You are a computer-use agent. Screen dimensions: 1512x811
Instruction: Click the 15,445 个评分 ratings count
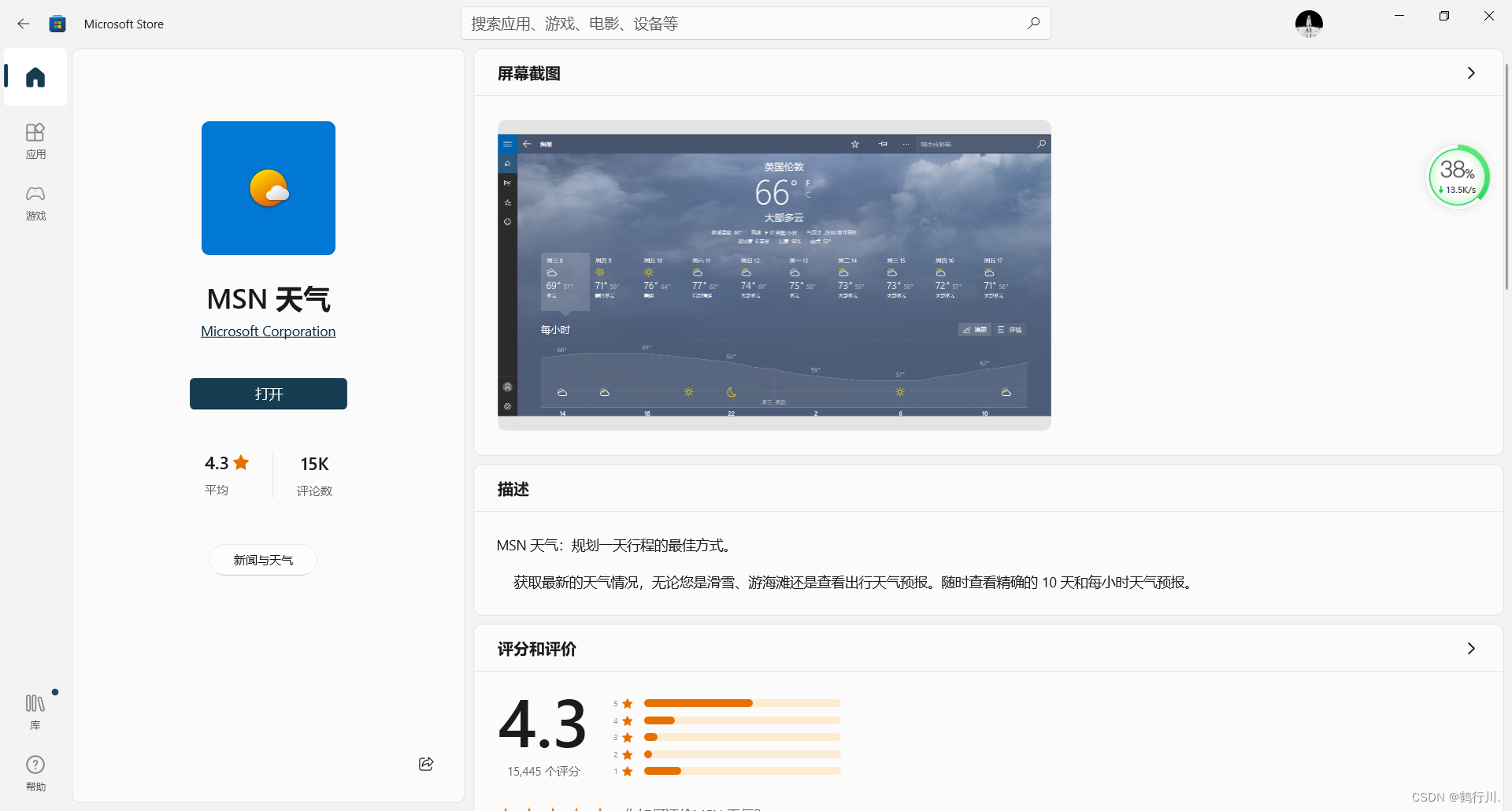(543, 772)
